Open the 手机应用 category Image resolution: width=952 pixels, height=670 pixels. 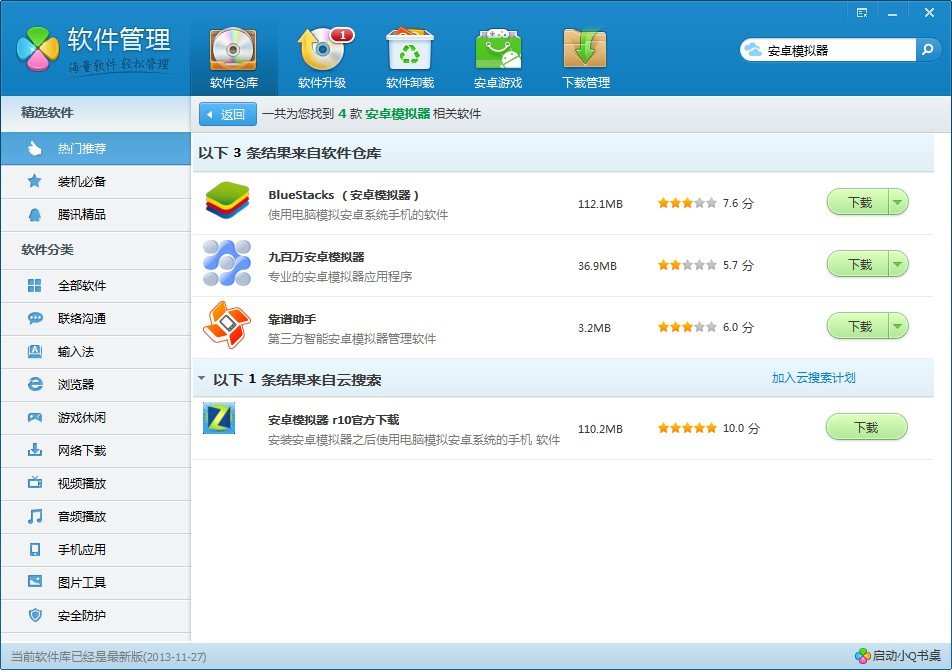point(95,550)
